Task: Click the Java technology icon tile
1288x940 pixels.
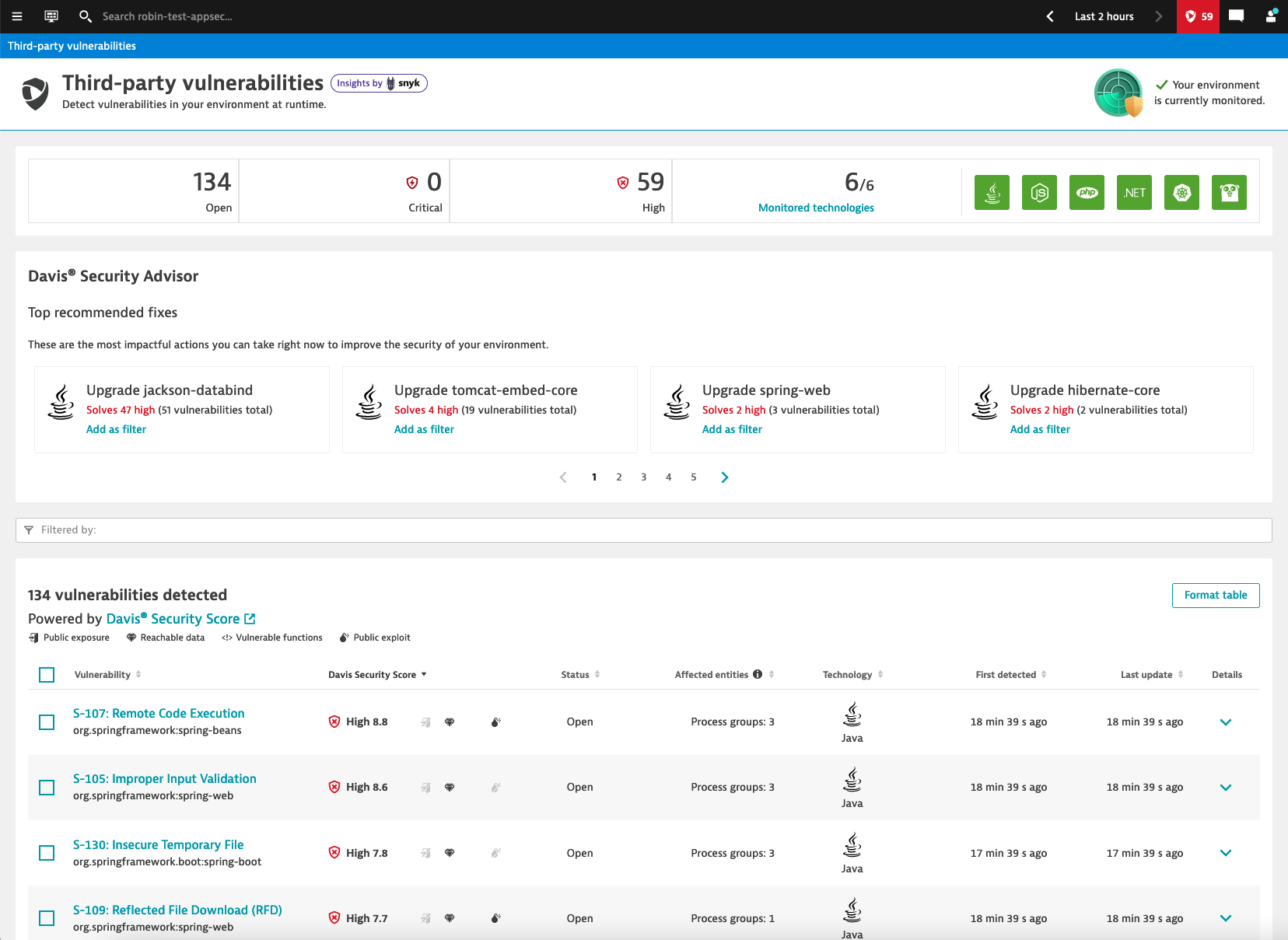Action: [x=992, y=192]
